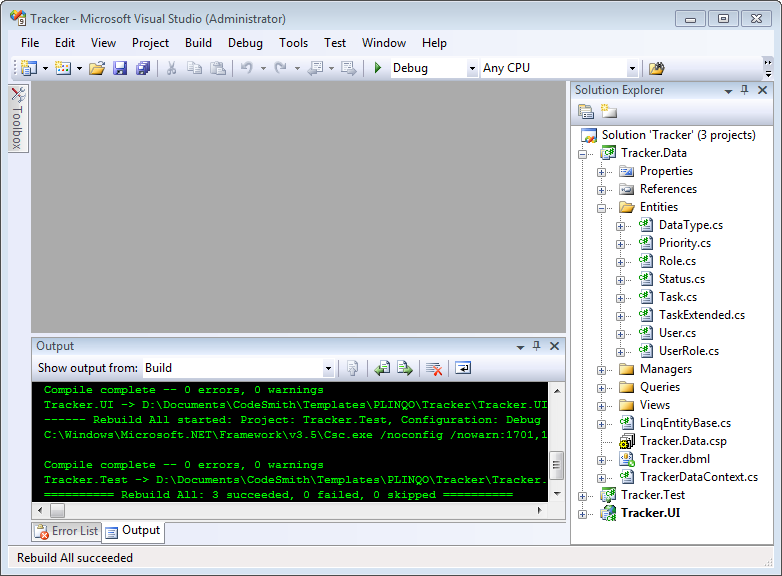
Task: Toggle word wrap in Output window
Action: [463, 369]
